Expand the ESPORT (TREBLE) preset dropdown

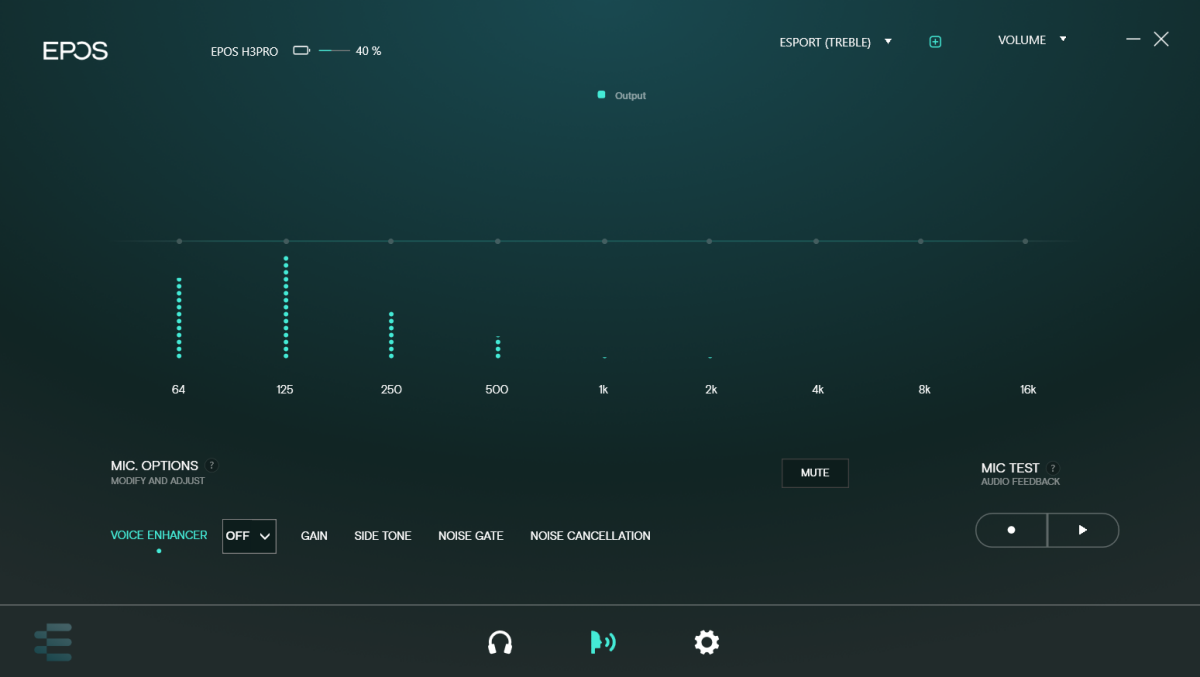point(835,42)
